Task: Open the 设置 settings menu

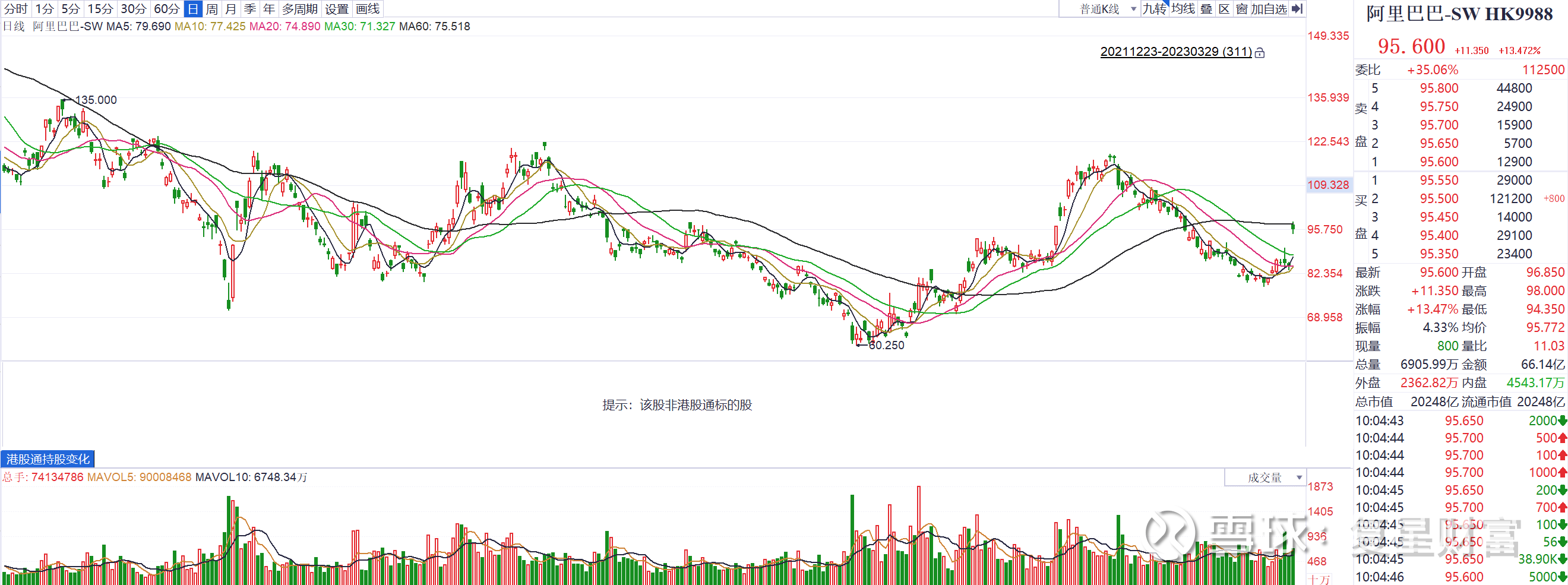Action: (x=337, y=8)
